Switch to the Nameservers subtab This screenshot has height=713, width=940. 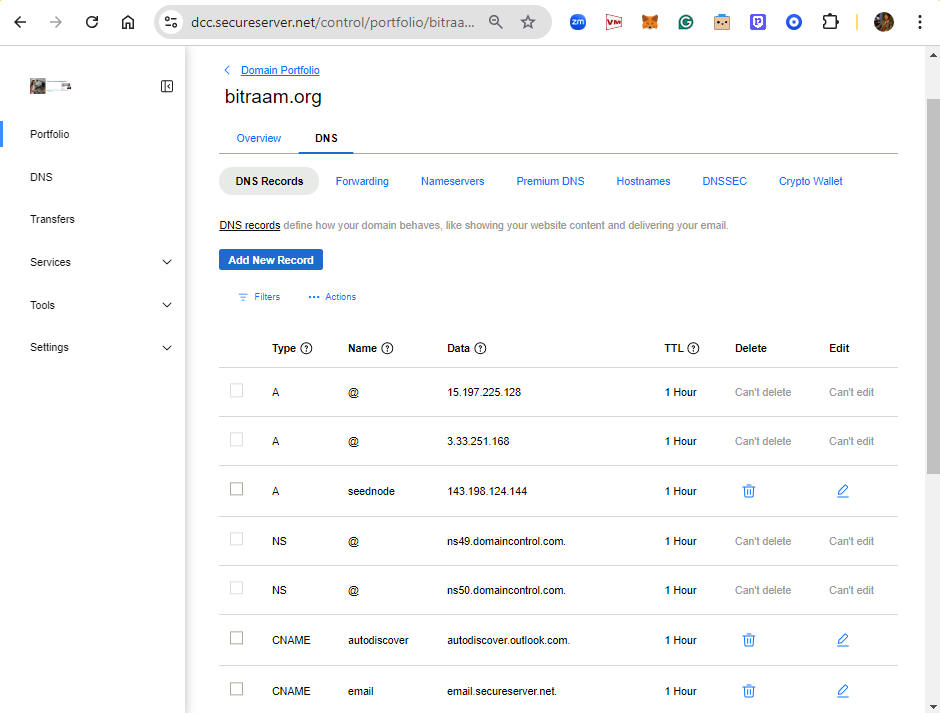(453, 181)
